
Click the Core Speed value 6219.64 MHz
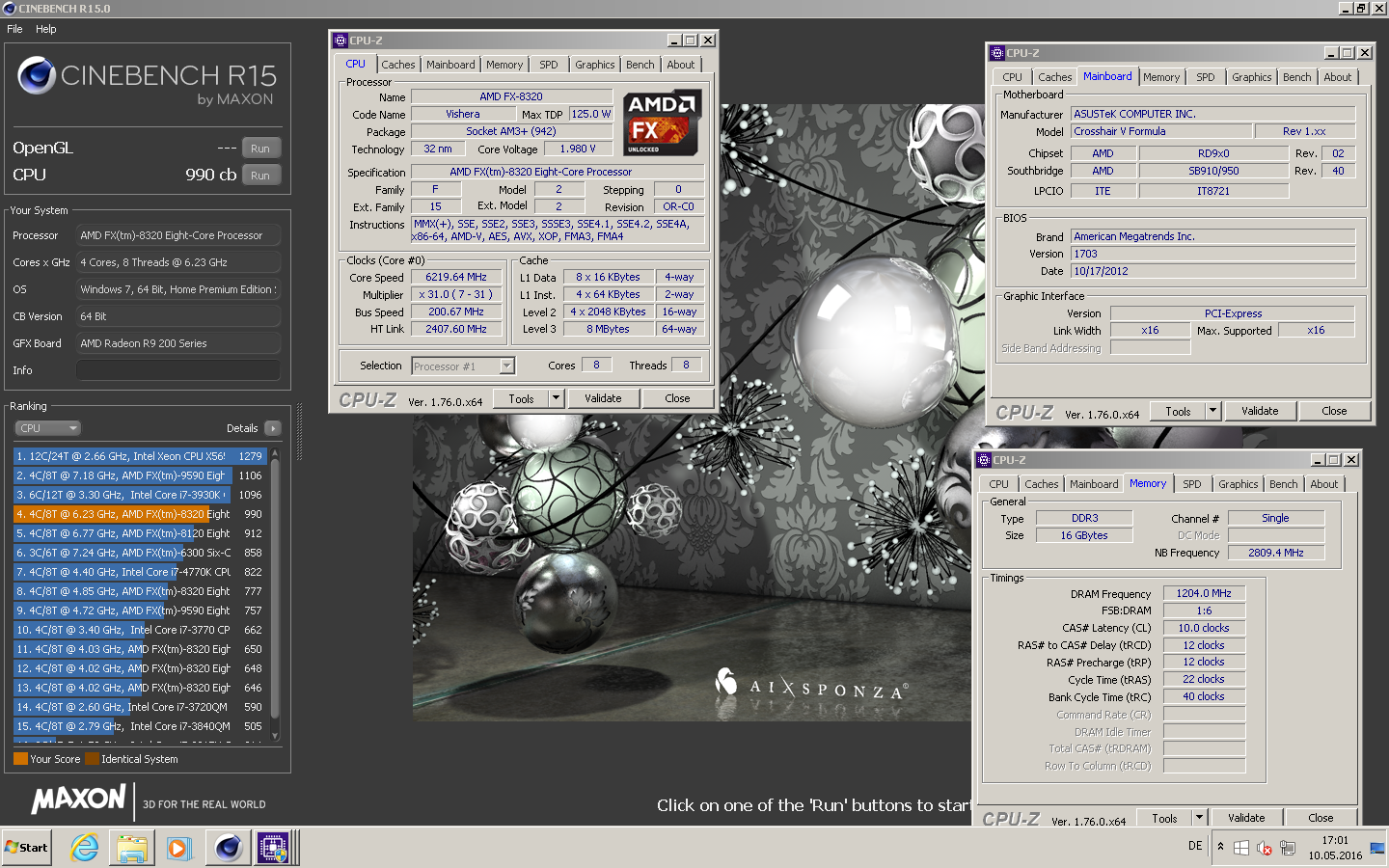[x=456, y=277]
